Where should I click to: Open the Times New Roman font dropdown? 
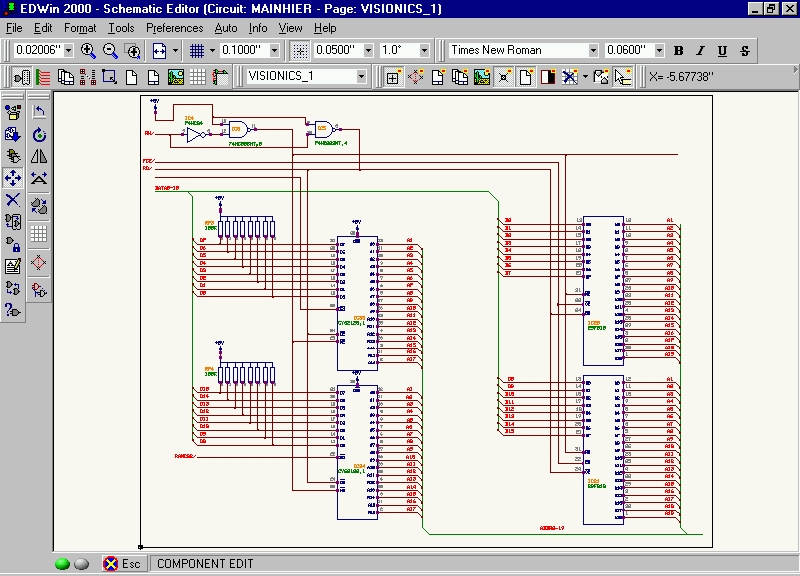(x=593, y=50)
